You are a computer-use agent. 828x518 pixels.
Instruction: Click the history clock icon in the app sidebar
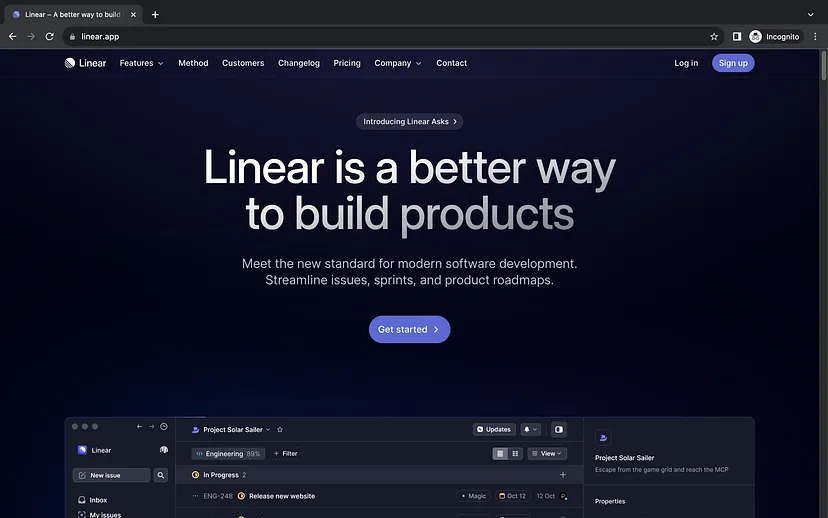pos(164,426)
